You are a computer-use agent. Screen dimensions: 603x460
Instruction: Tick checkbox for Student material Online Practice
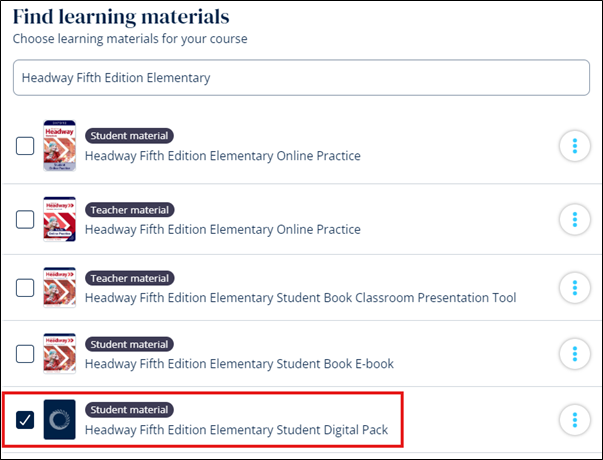coord(25,146)
